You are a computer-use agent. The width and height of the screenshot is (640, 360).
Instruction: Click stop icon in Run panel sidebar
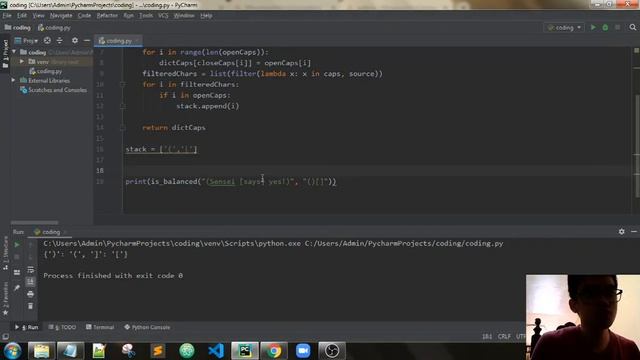[x=17, y=257]
